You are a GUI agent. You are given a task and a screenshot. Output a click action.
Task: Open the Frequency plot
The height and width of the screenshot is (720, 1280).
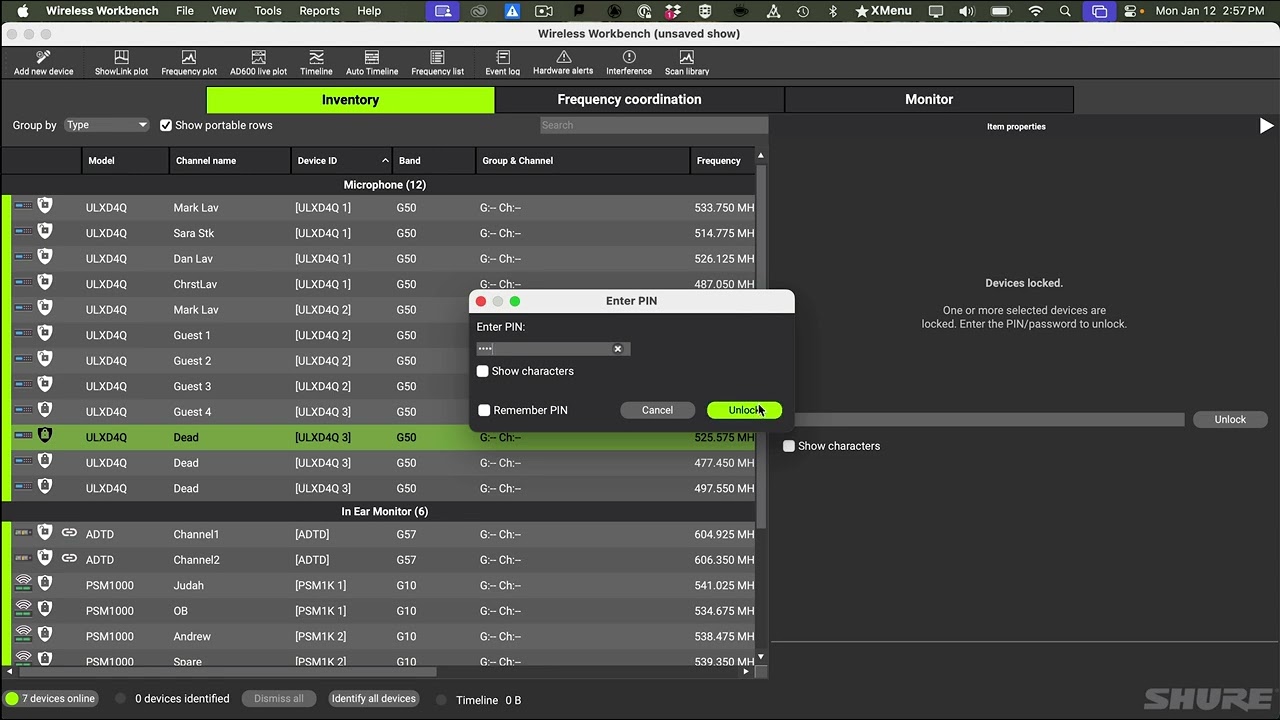189,63
